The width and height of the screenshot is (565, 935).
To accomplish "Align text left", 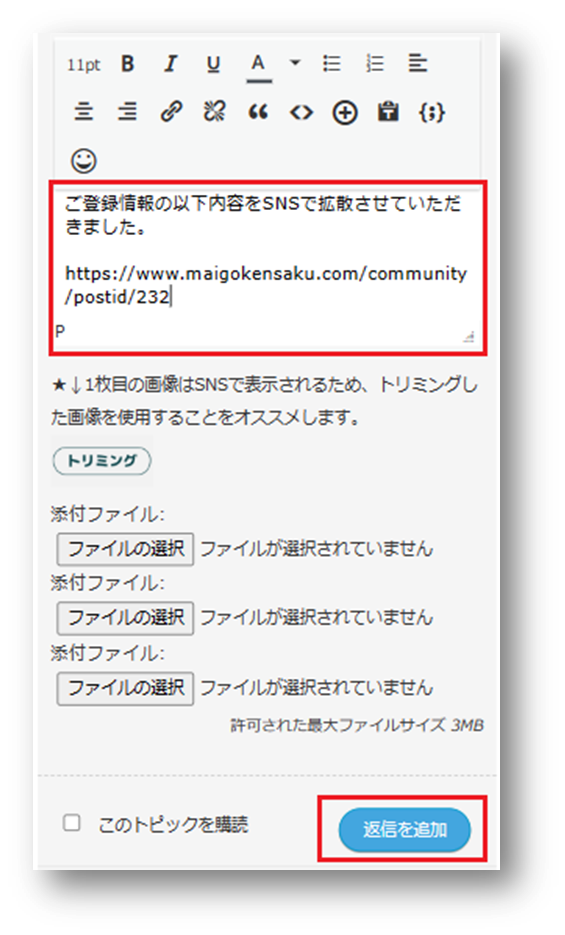I will (418, 63).
